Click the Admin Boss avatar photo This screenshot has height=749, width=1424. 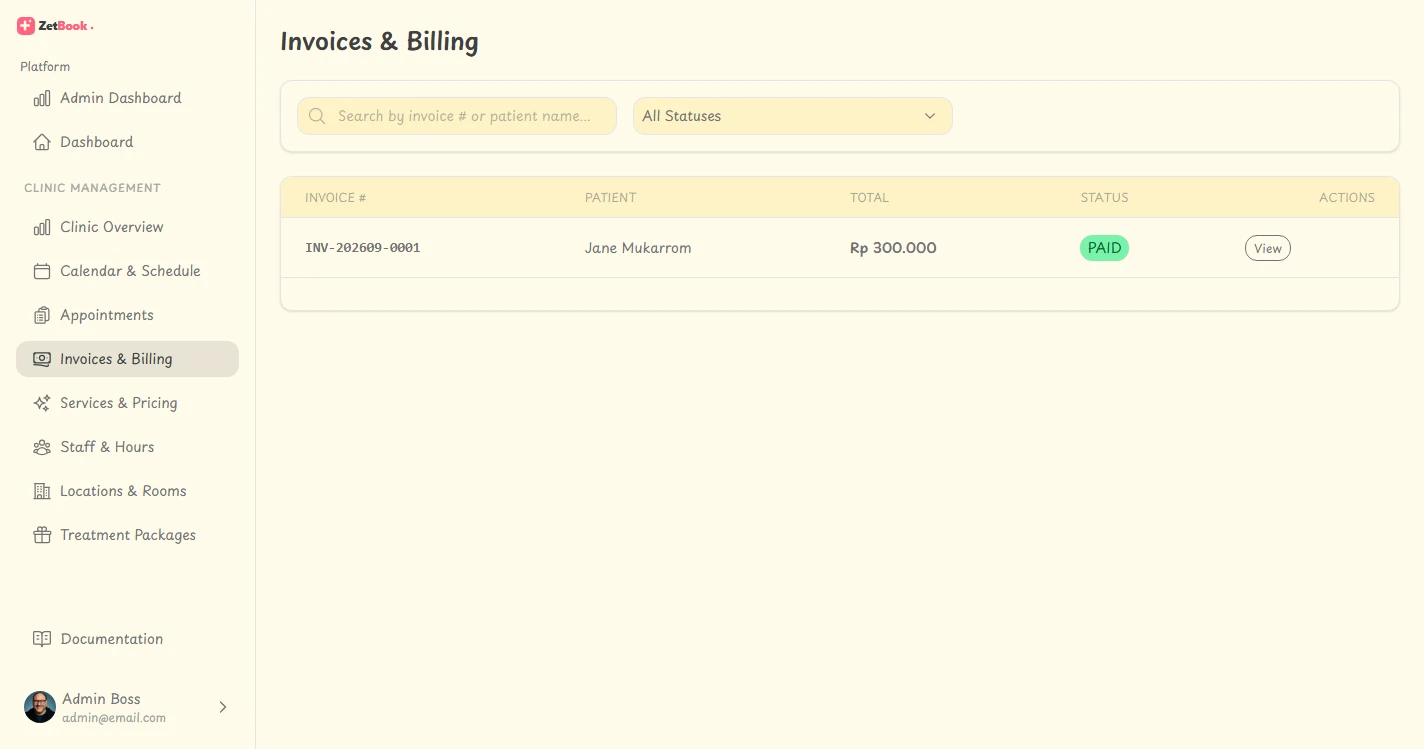tap(40, 707)
